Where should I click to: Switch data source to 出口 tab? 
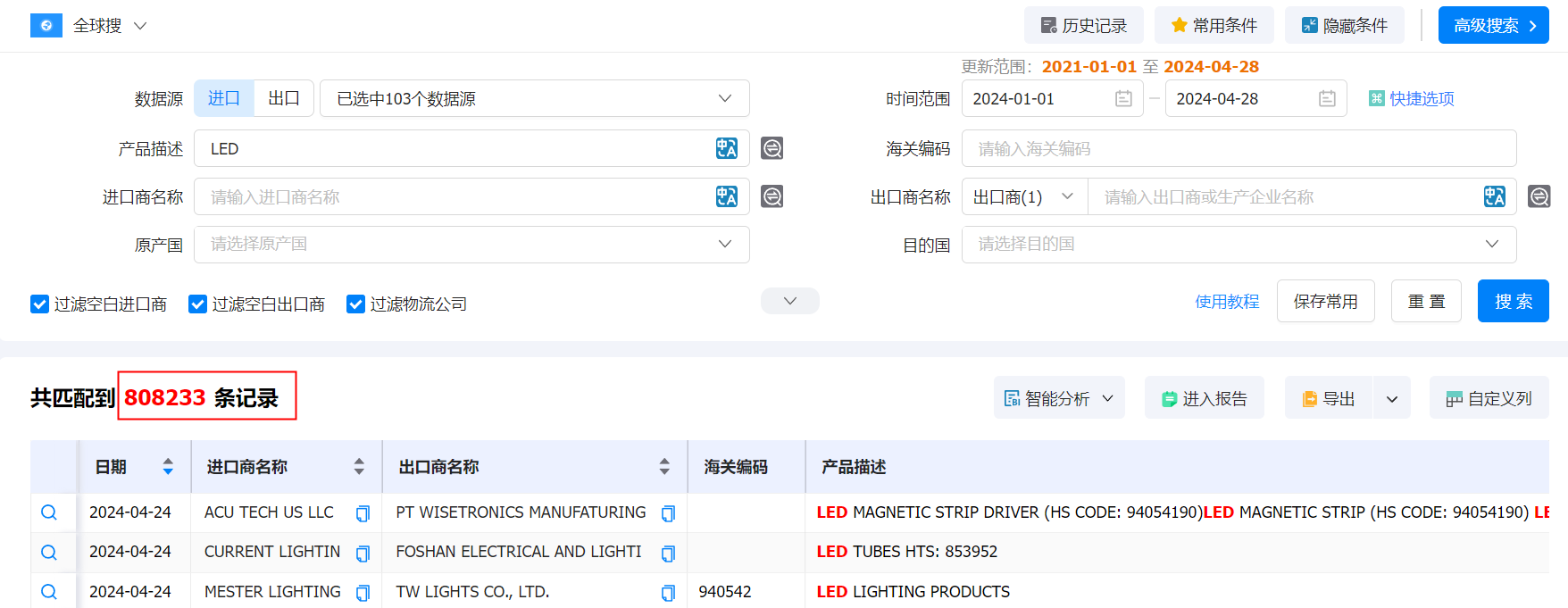pyautogui.click(x=284, y=98)
